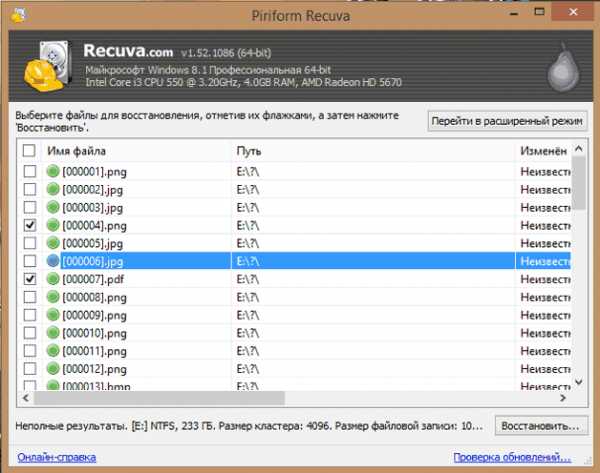
Task: Minimize the Piriform Recuva window
Action: tap(514, 13)
